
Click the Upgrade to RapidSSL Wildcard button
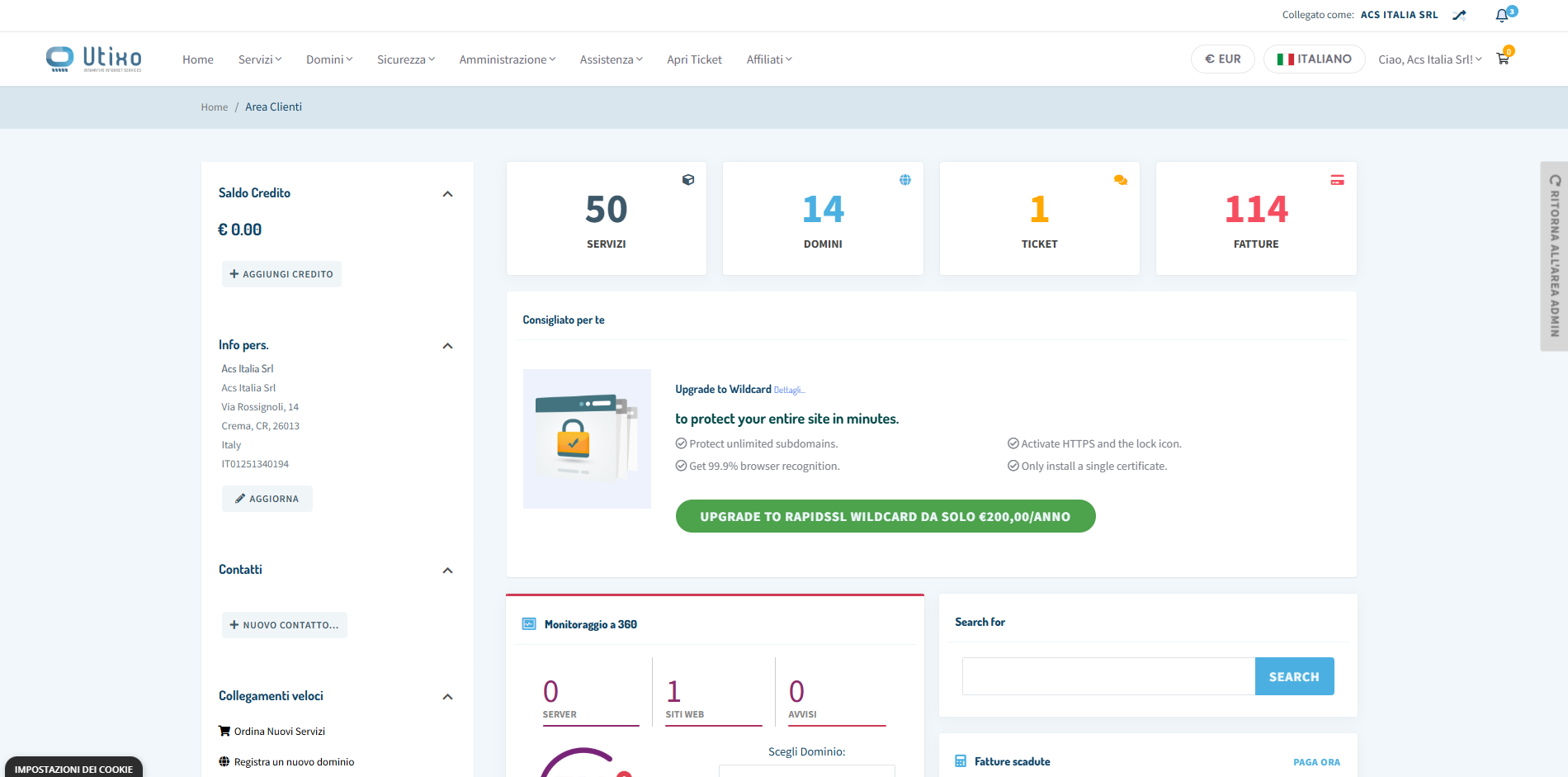885,517
